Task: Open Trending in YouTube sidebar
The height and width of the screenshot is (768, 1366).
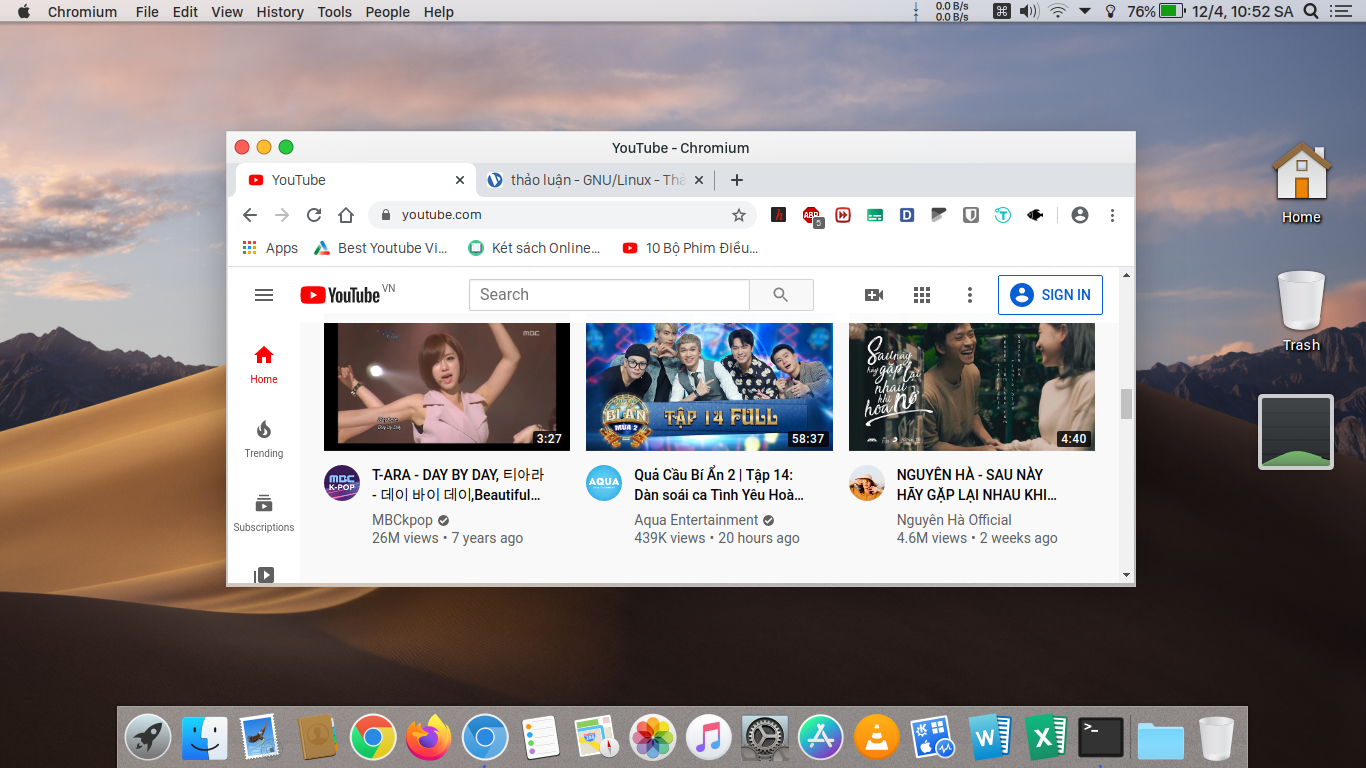Action: point(264,439)
